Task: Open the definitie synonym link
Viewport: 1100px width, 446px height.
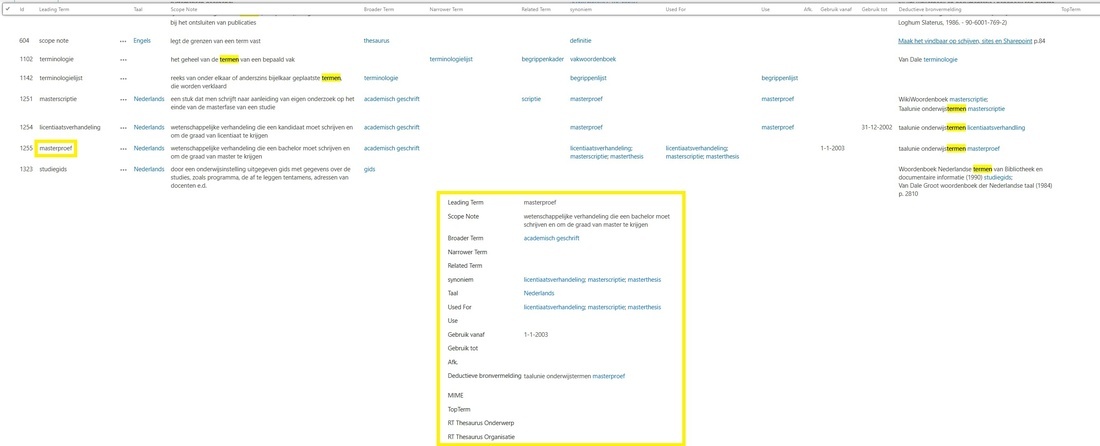Action: [580, 41]
